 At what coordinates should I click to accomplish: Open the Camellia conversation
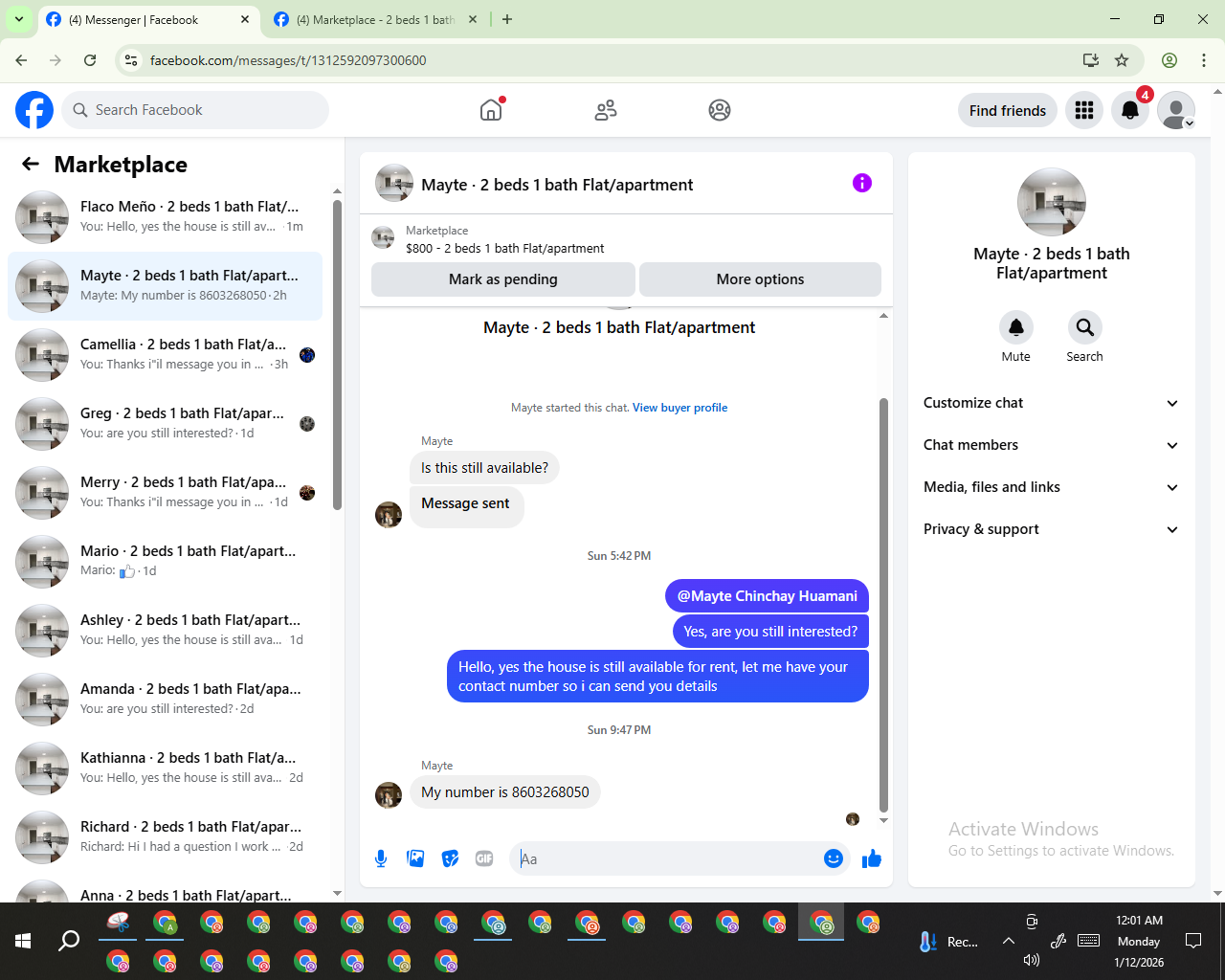coord(165,355)
